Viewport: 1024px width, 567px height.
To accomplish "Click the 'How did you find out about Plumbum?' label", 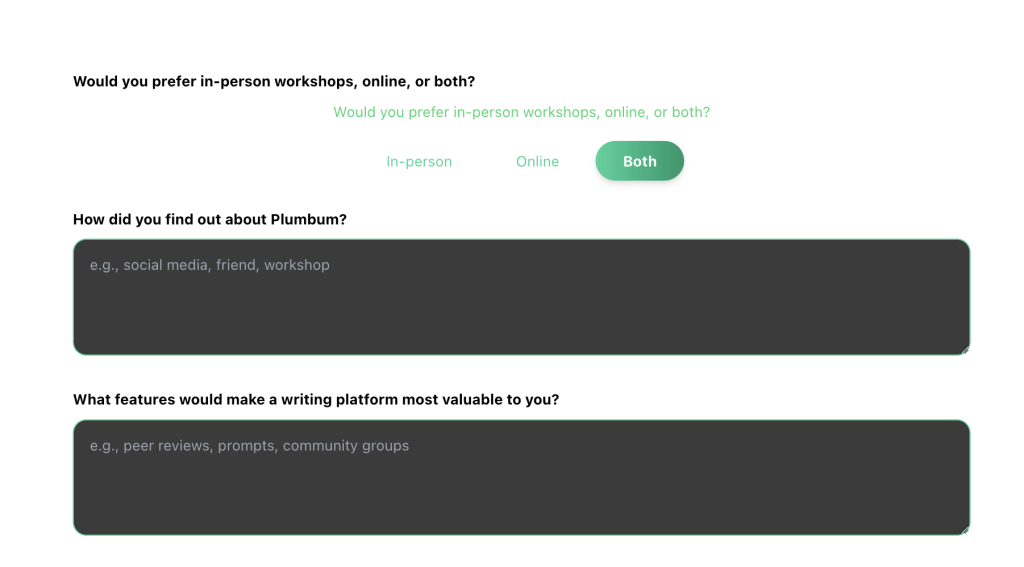I will (210, 219).
